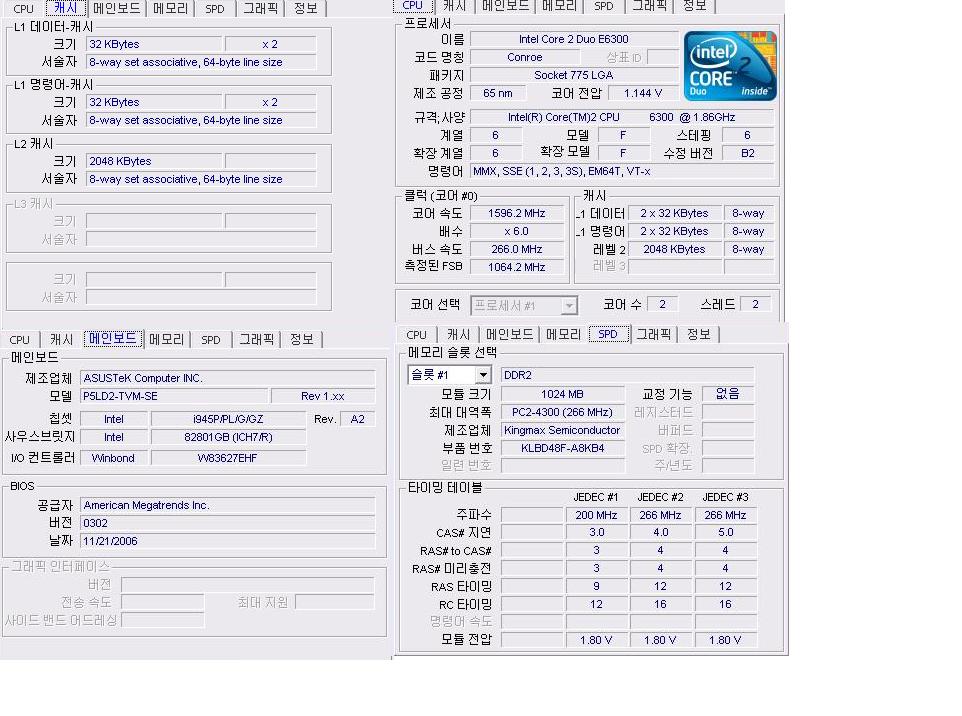Click the active 메인보드 tab in mainboard window
Image resolution: width=962 pixels, height=716 pixels.
pyautogui.click(x=113, y=339)
